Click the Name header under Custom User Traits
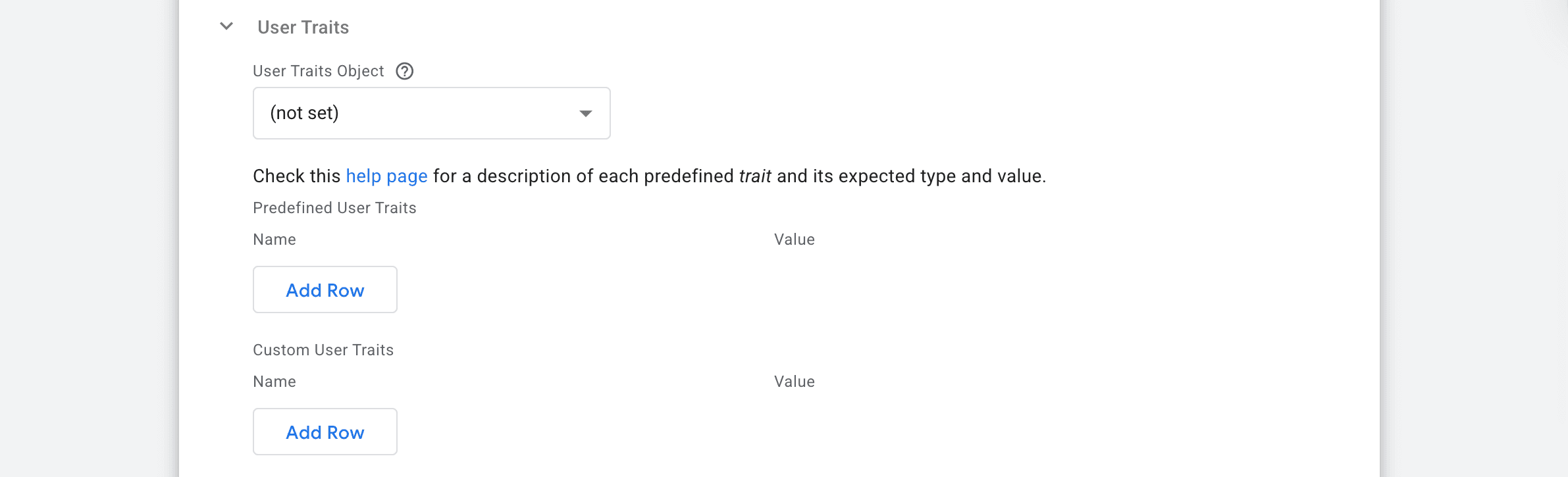1568x477 pixels. click(274, 382)
